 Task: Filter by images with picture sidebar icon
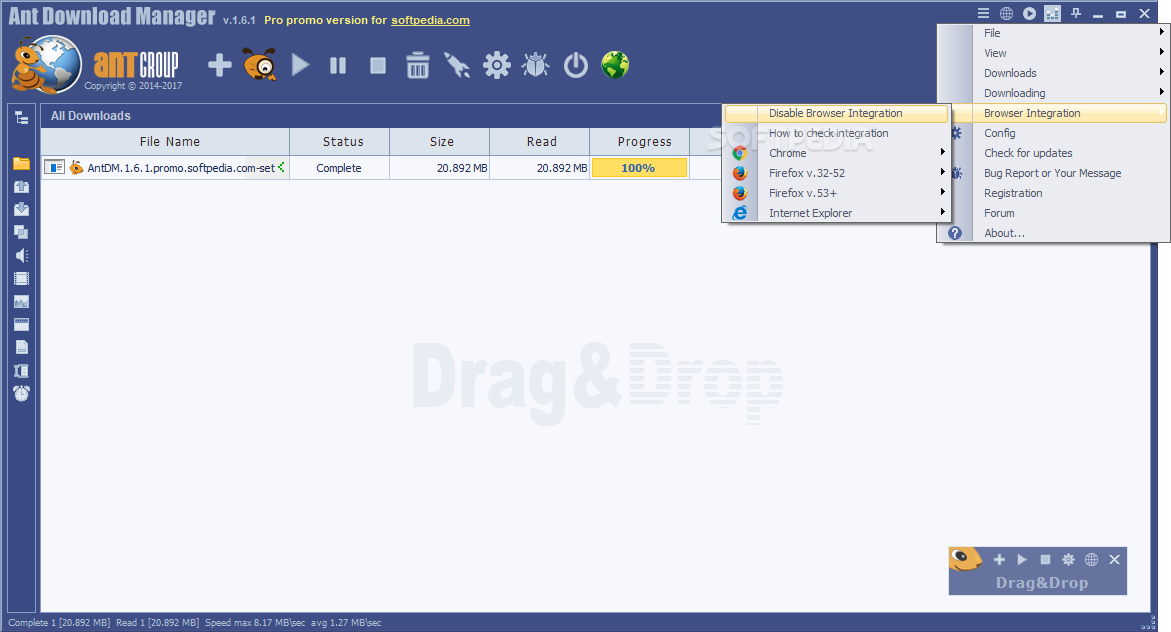(x=22, y=302)
